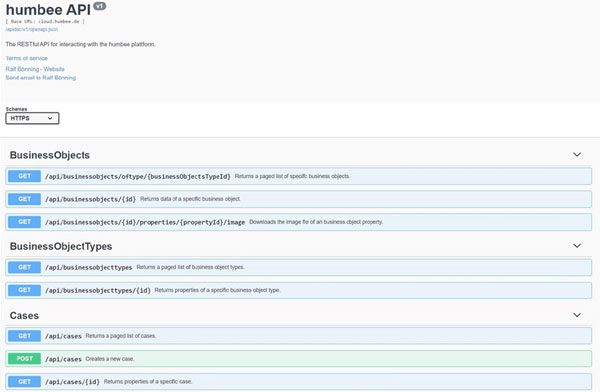Viewport: 600px width, 392px height.
Task: Click 'Returns properties of a specific case' description
Action: tap(148, 382)
